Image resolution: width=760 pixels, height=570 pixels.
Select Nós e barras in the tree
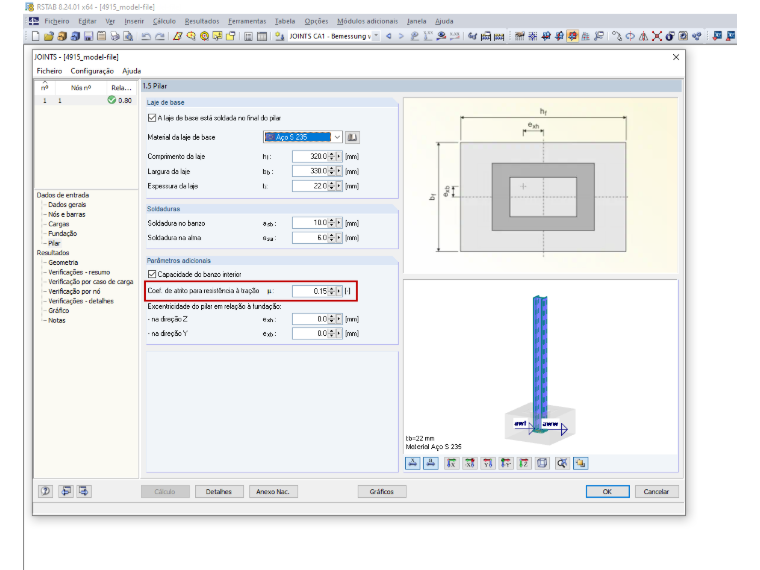coord(66,214)
